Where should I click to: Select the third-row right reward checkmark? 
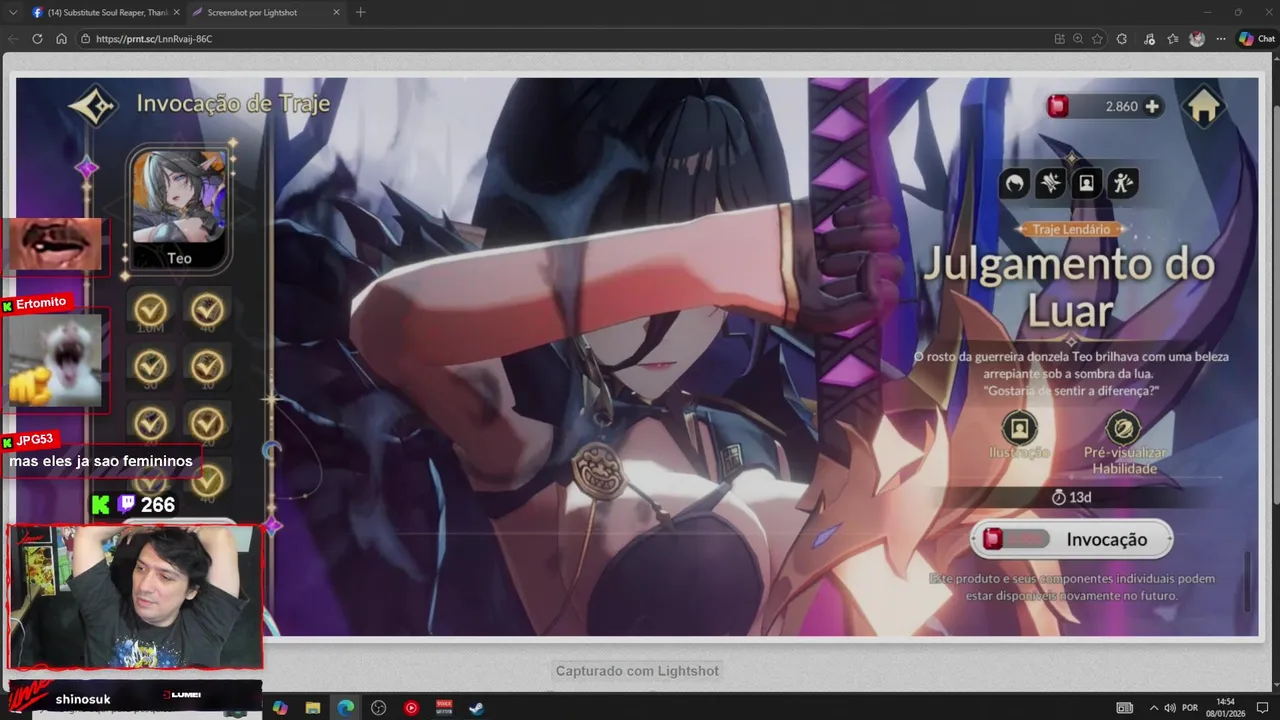(207, 423)
